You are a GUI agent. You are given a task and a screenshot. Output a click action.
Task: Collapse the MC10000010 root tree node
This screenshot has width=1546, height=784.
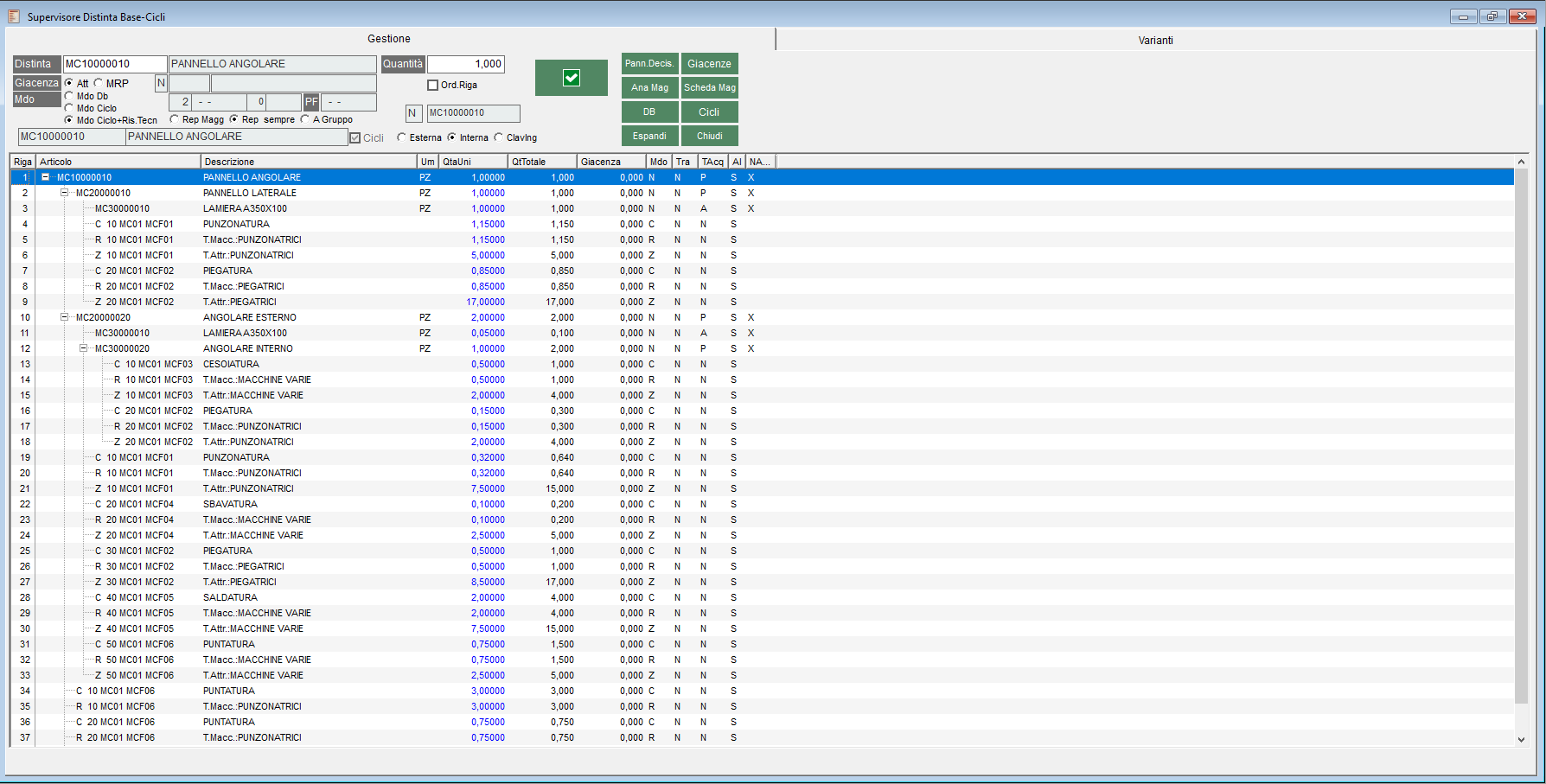(x=46, y=177)
